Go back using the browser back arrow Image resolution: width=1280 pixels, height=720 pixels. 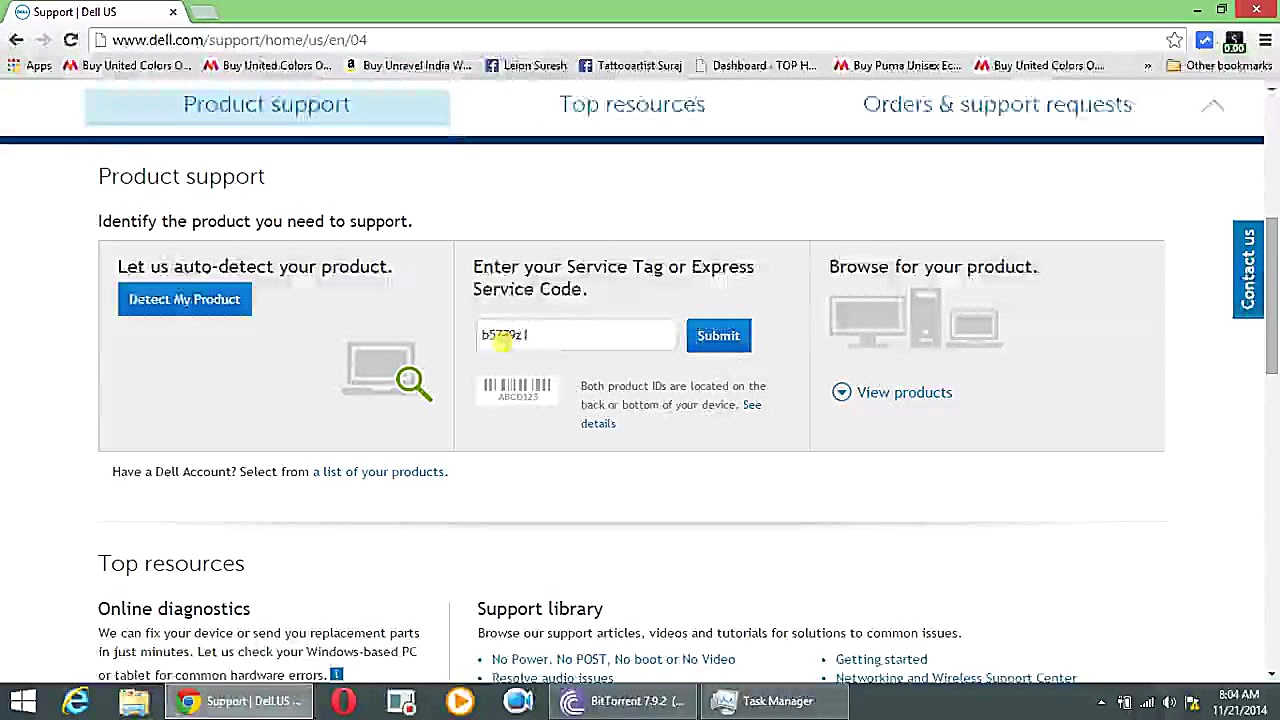click(15, 40)
